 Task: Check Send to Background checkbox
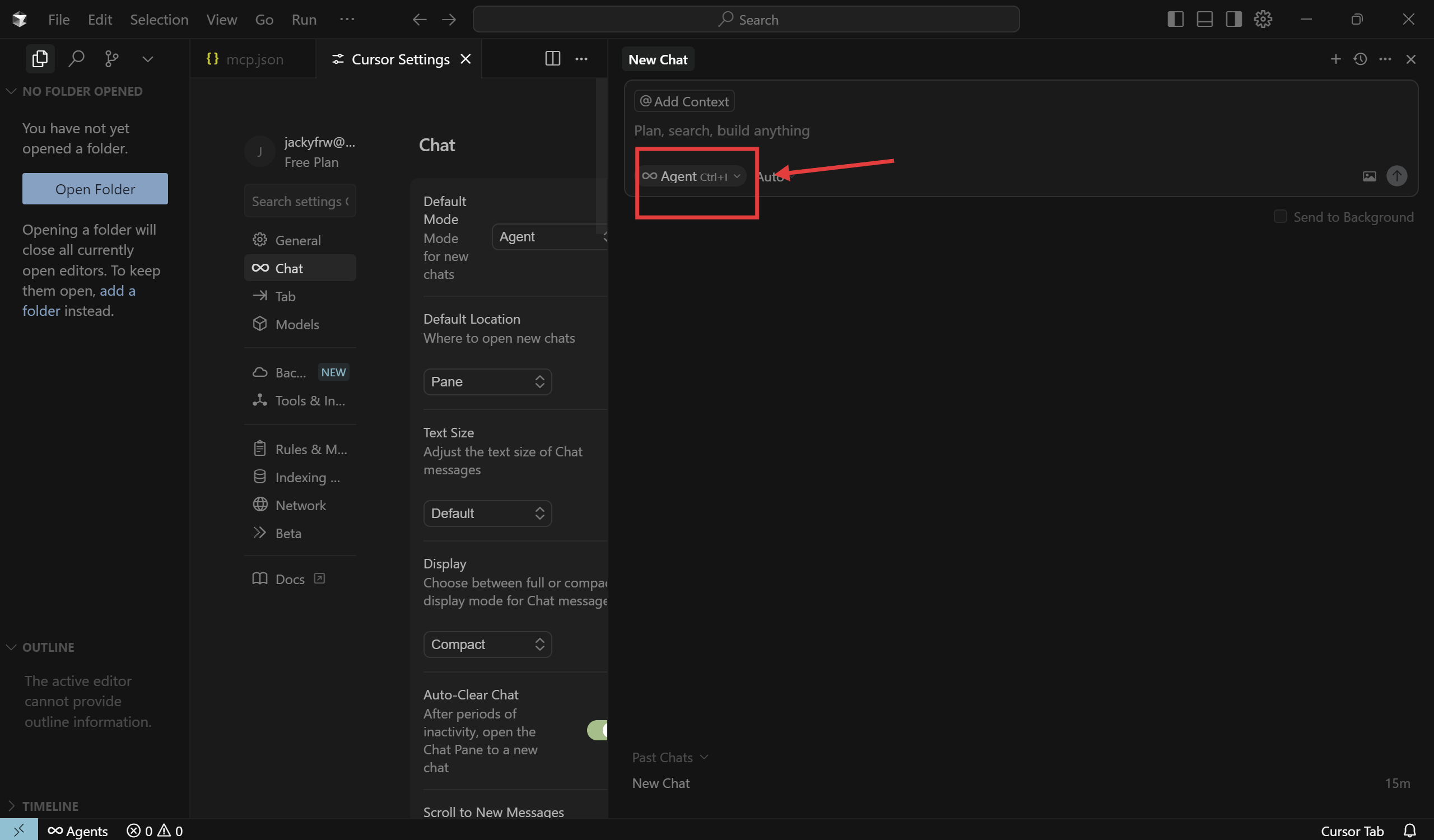coord(1280,217)
